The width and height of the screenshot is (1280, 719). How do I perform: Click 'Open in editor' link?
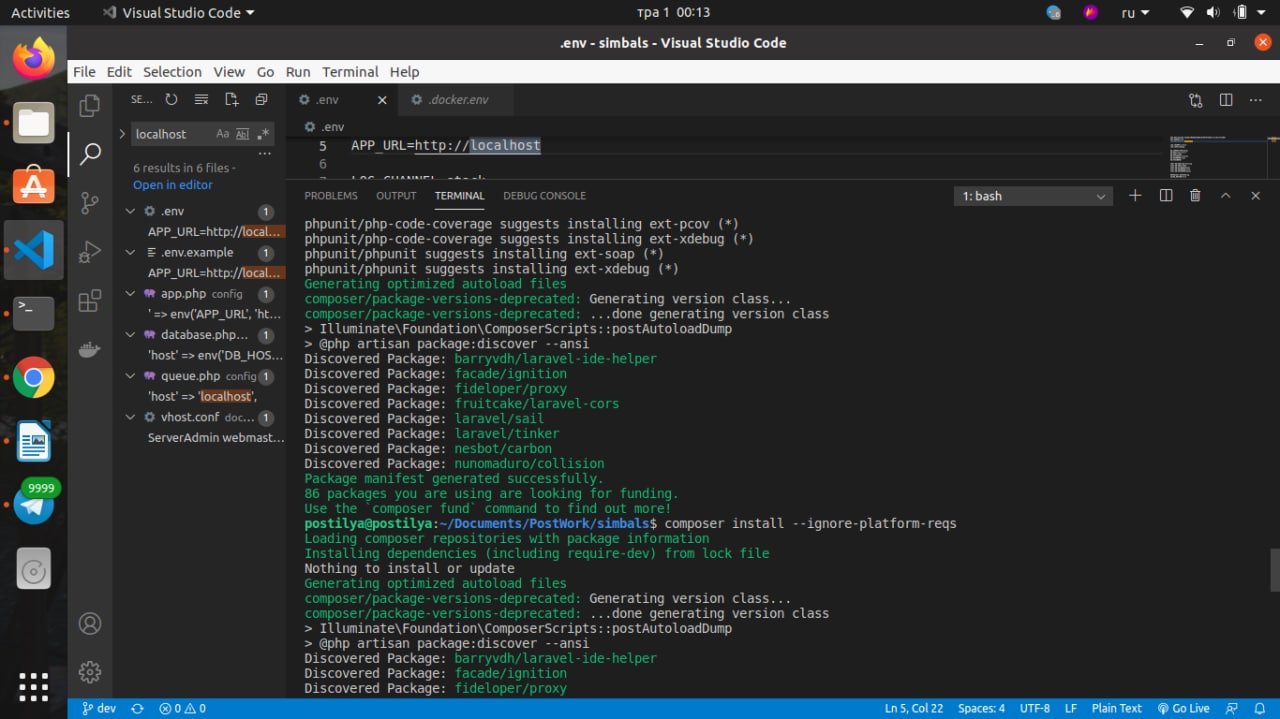(x=173, y=185)
